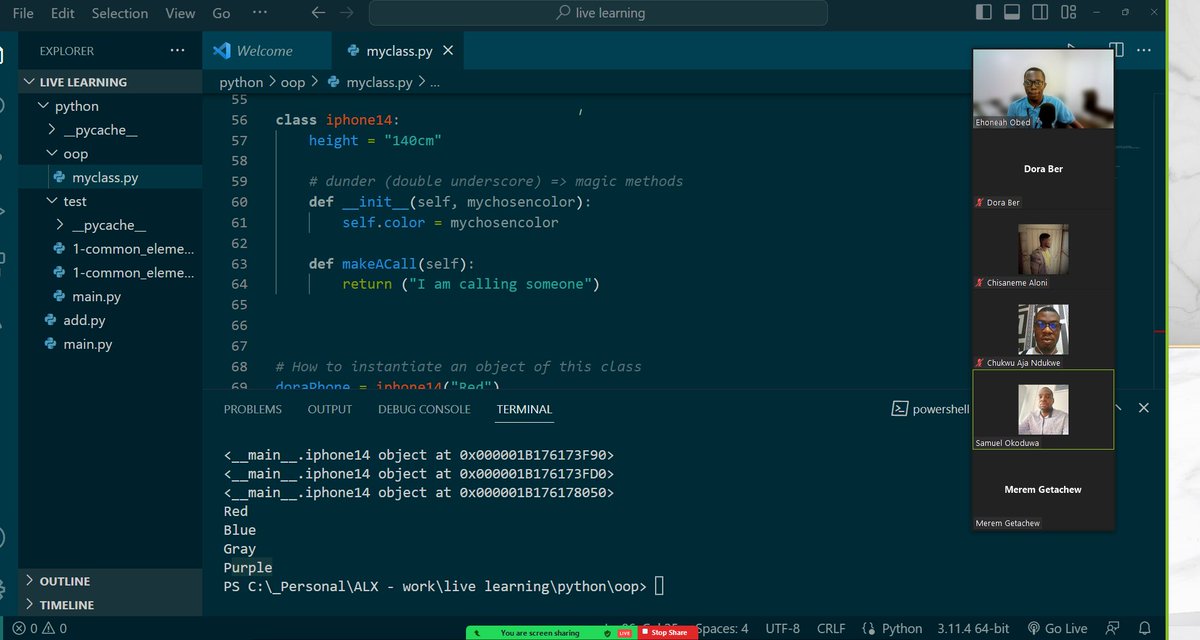Switch to the myclass.py editor tab

(x=399, y=50)
